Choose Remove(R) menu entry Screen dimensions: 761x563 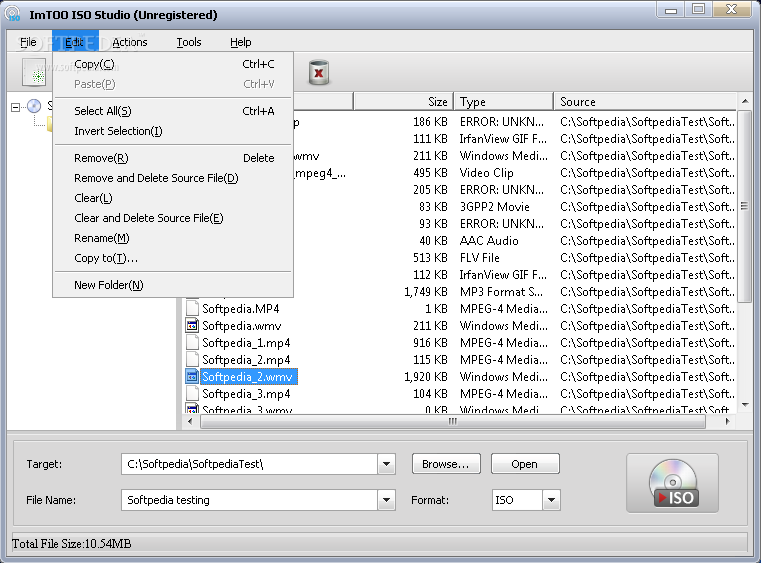[x=173, y=158]
